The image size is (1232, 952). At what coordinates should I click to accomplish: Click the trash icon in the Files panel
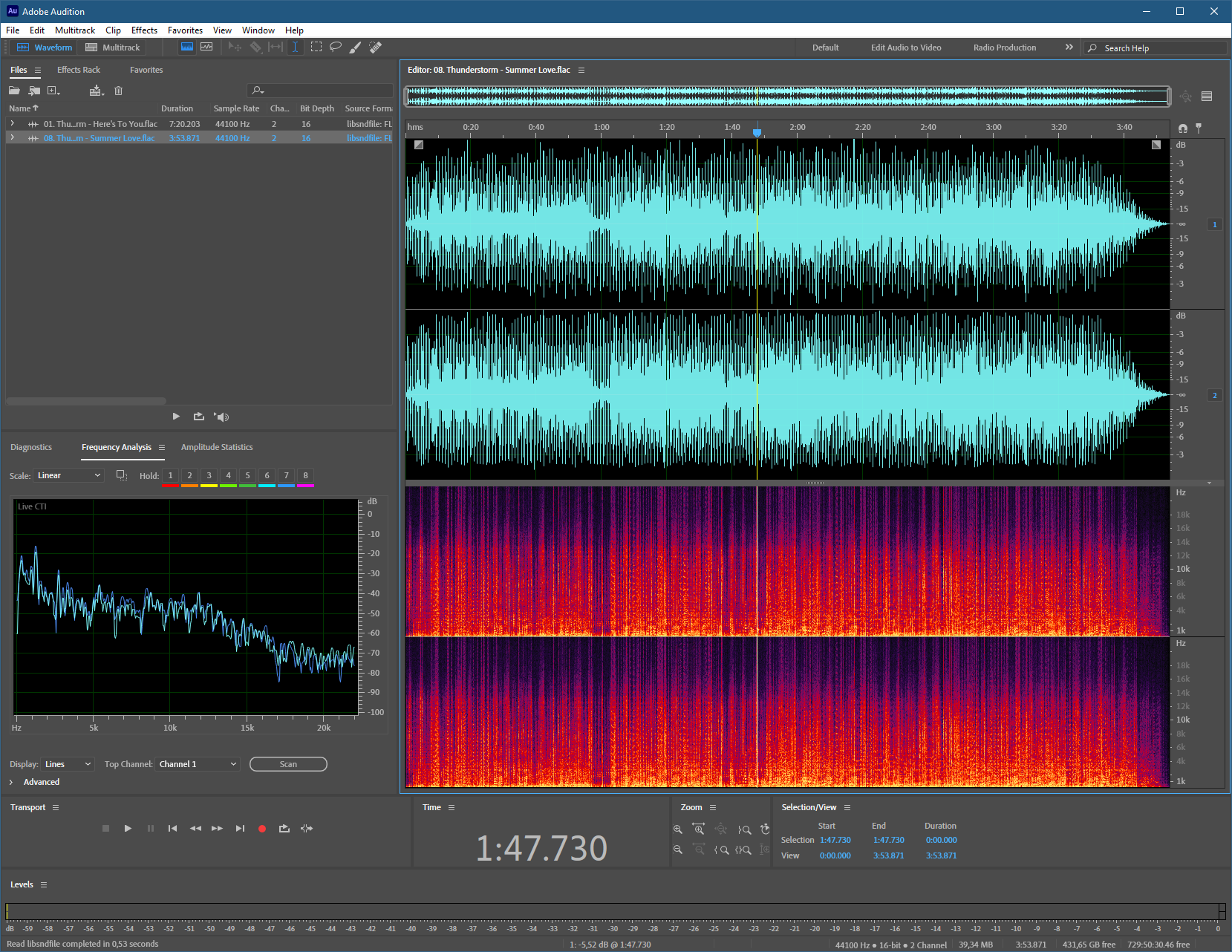pos(118,91)
